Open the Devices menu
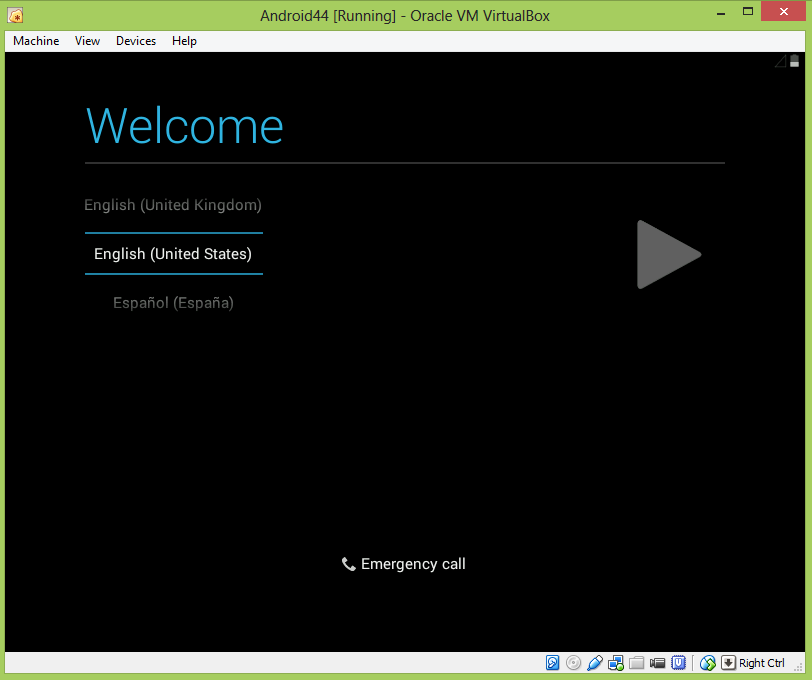Image resolution: width=812 pixels, height=680 pixels. point(136,41)
